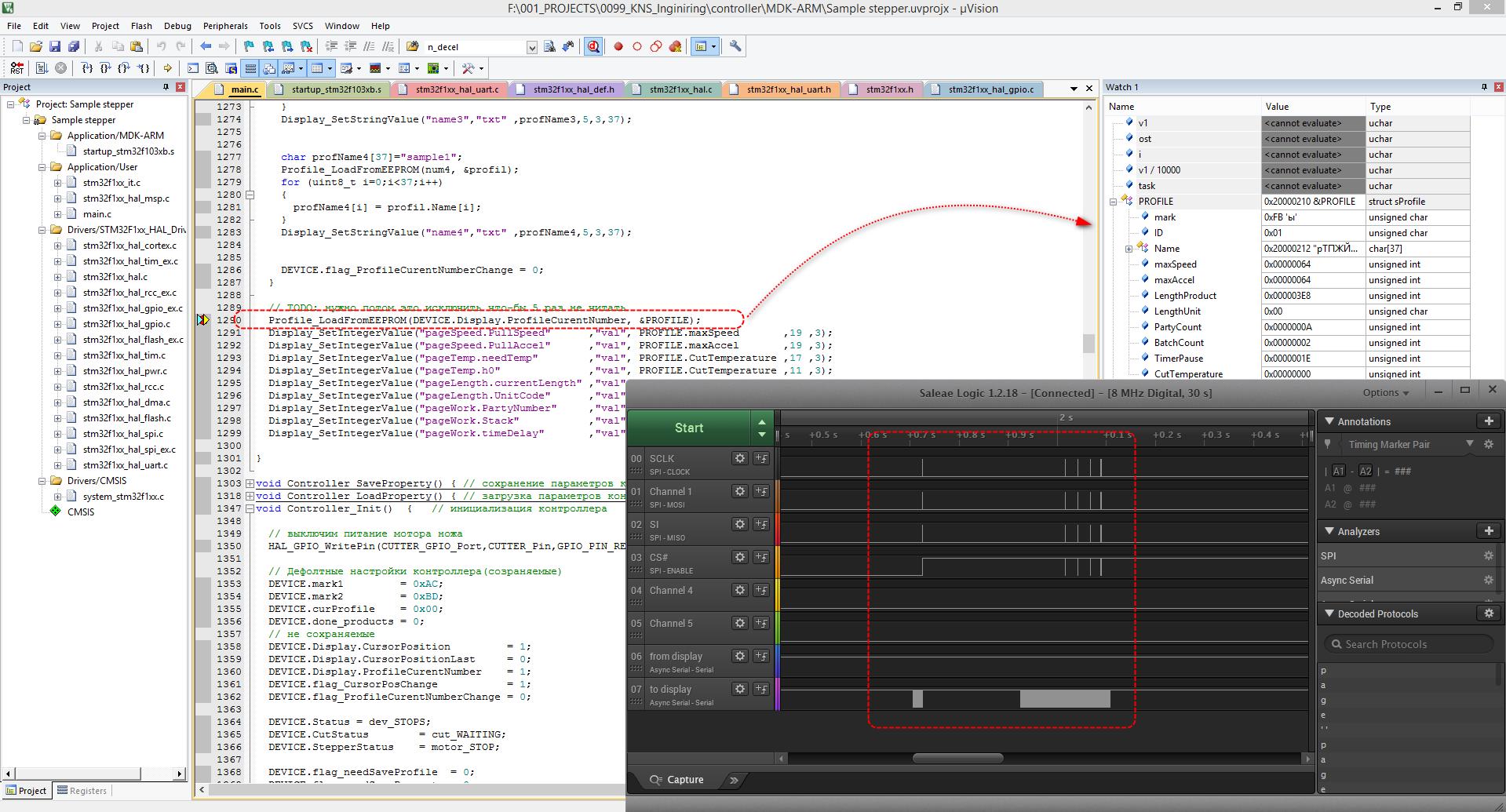This screenshot has height=812, width=1506.
Task: Insert a breakpoint with the red dot icon
Action: [x=618, y=46]
